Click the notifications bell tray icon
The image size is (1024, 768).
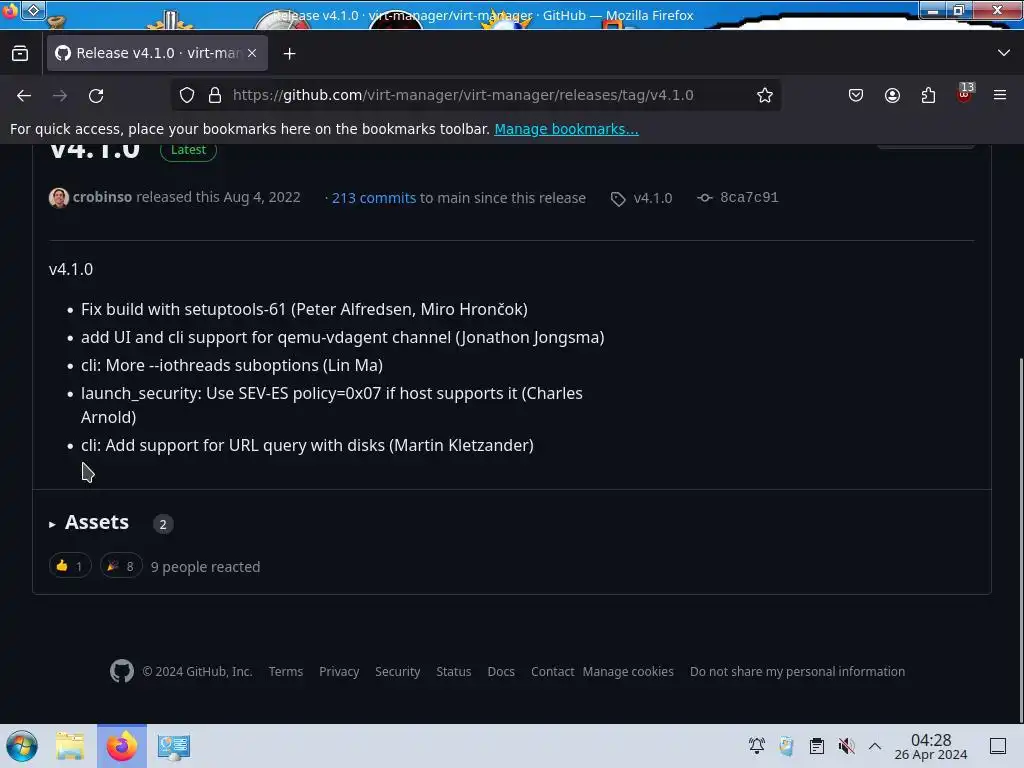pyautogui.click(x=757, y=746)
